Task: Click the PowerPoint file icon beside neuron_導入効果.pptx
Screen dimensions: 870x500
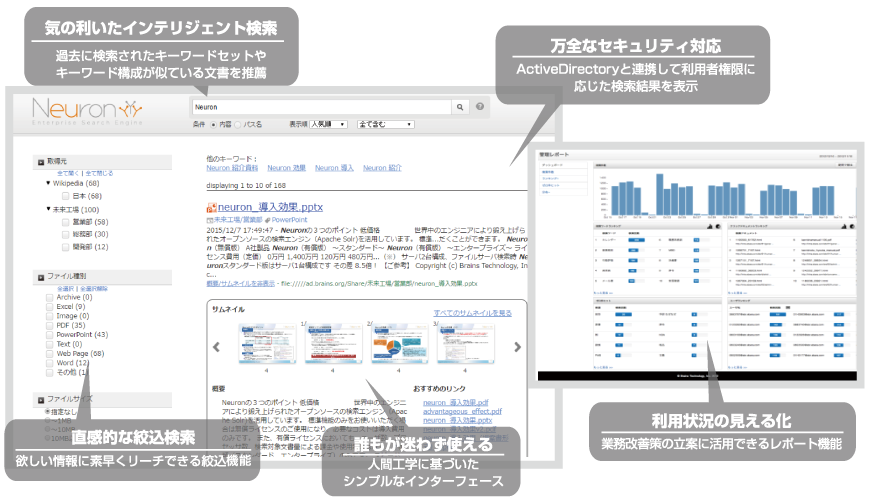Action: point(211,208)
